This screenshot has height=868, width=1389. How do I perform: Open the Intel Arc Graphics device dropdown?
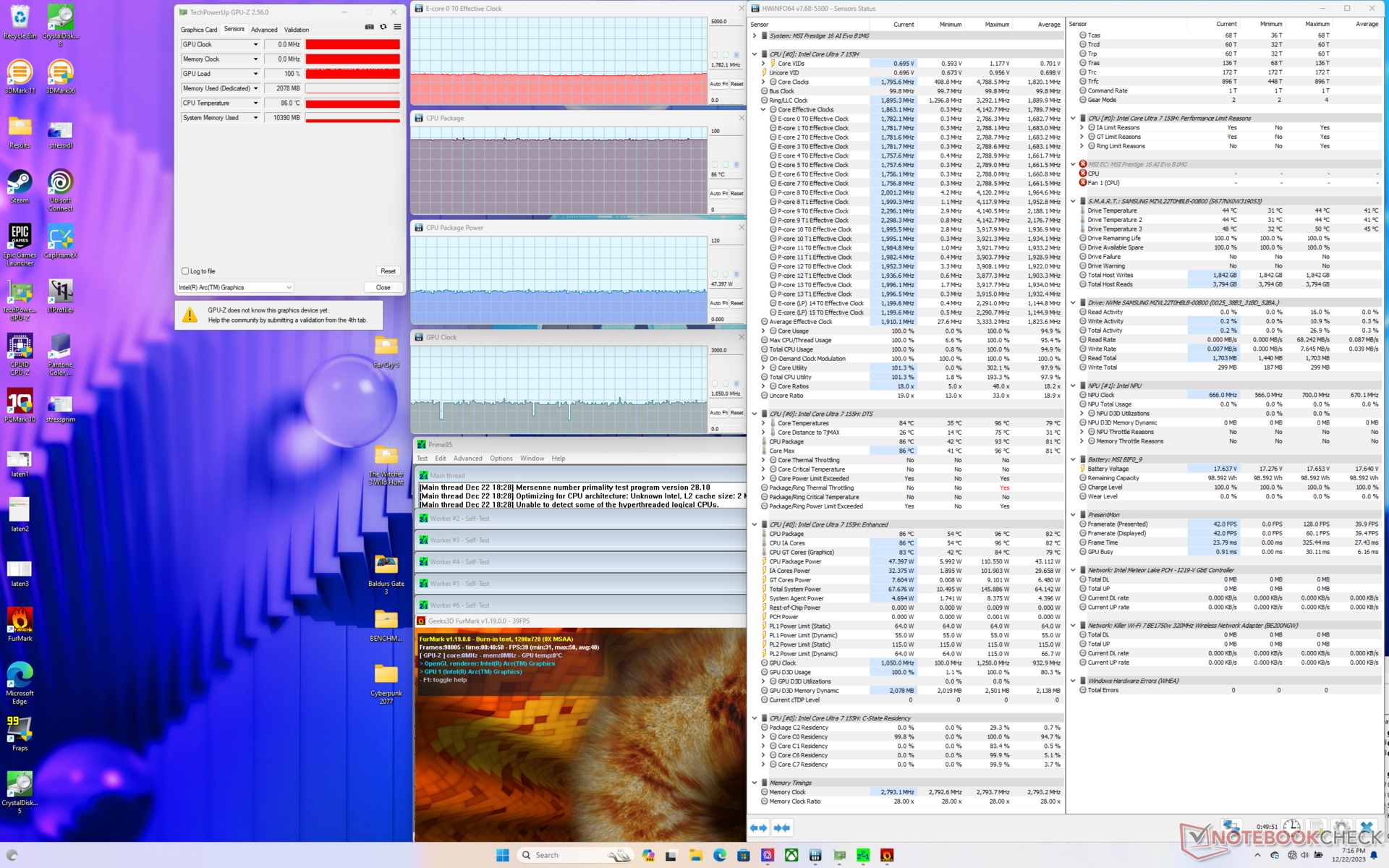(289, 288)
